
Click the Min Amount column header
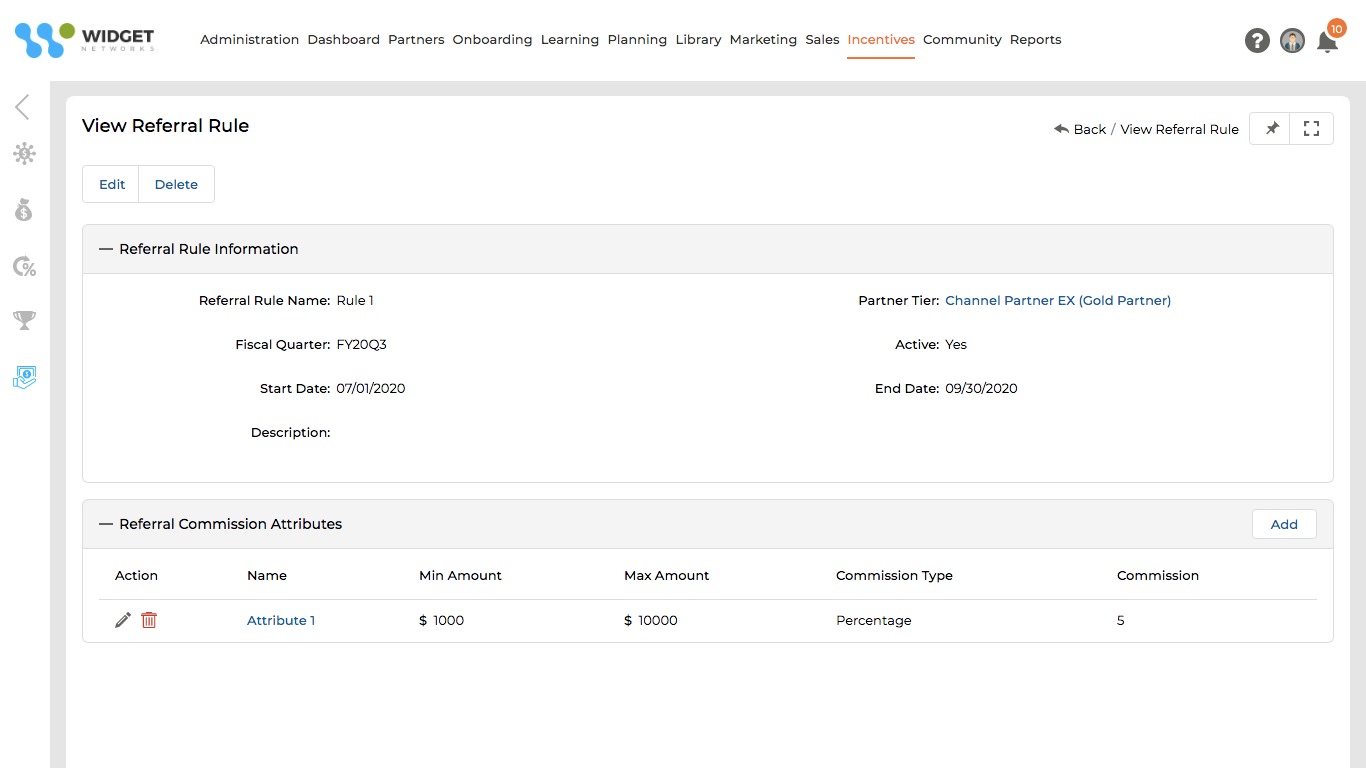tap(460, 575)
